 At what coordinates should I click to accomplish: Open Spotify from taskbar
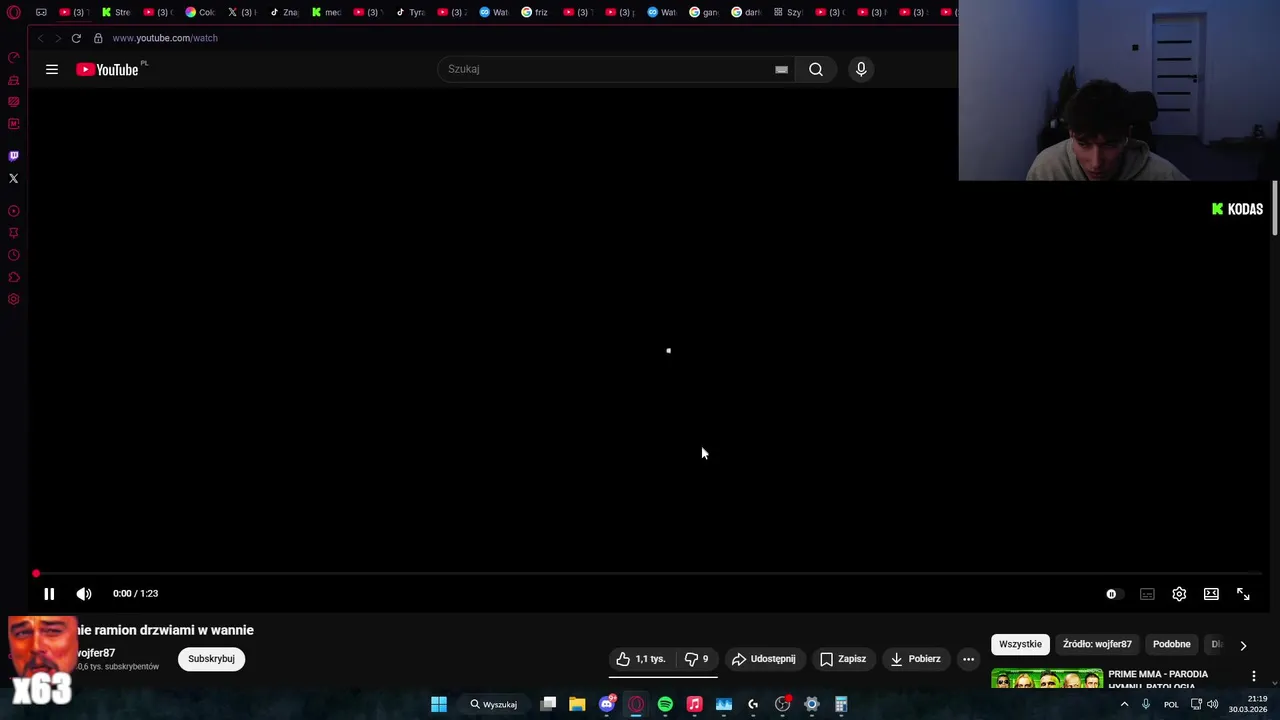tap(665, 704)
